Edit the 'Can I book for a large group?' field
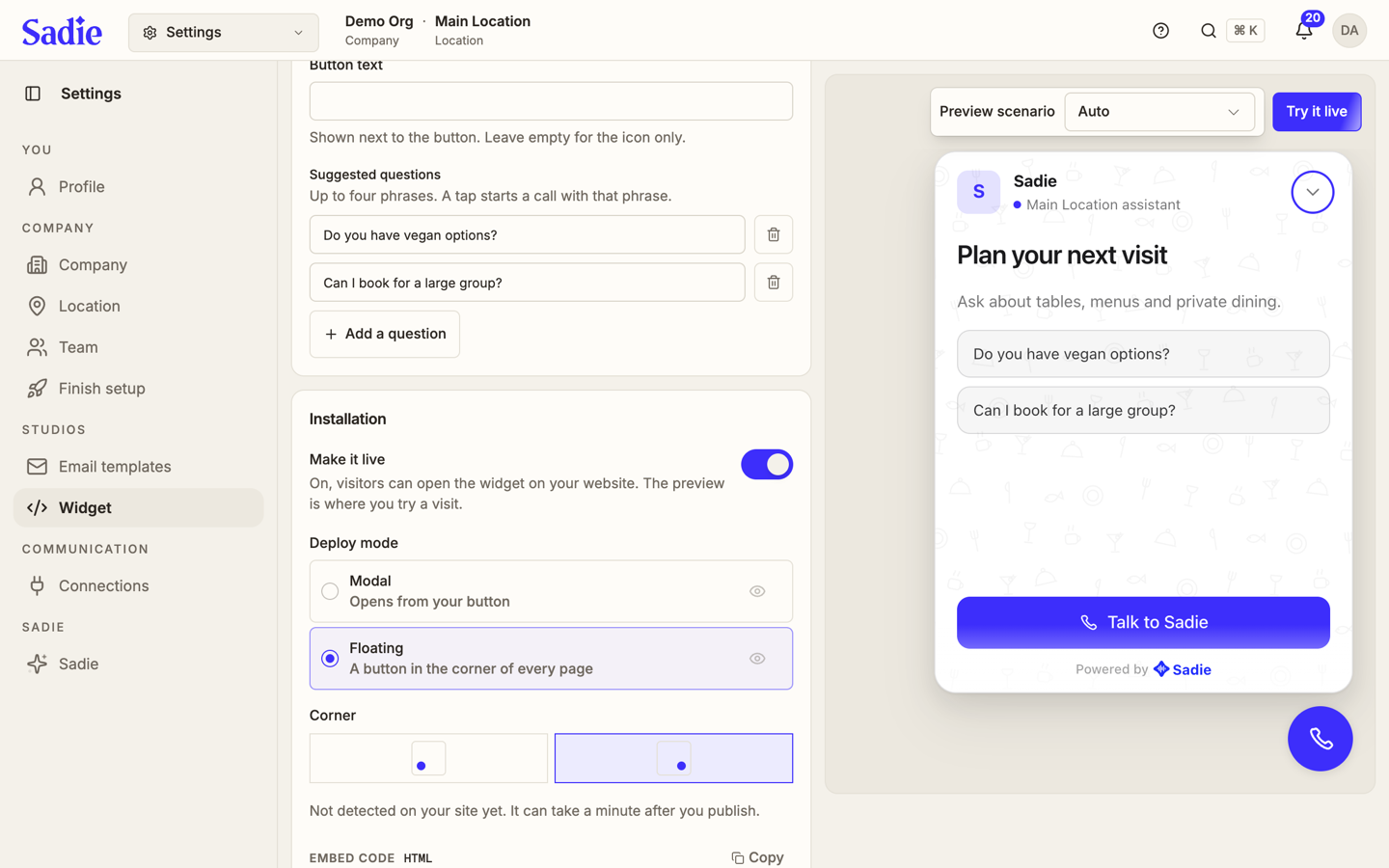Viewport: 1389px width, 868px height. [527, 283]
